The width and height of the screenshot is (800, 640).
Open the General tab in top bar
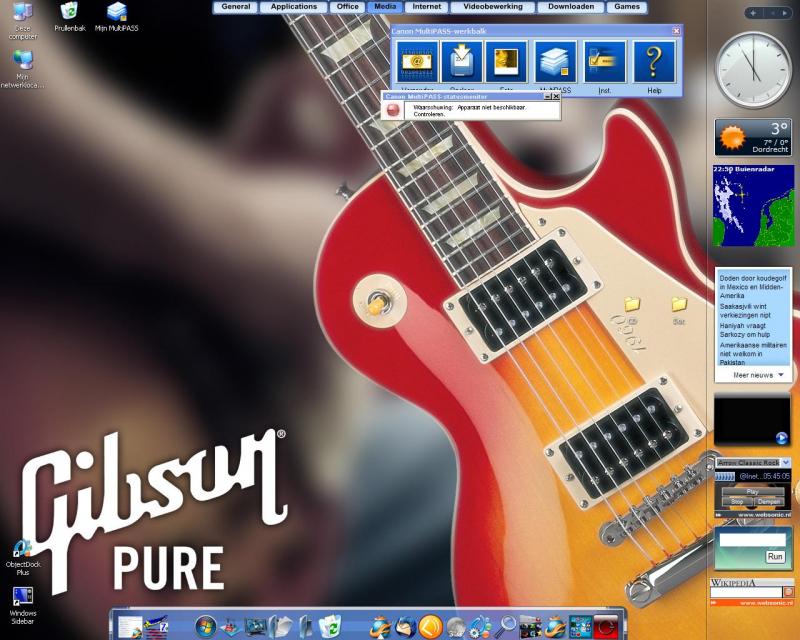coord(236,7)
